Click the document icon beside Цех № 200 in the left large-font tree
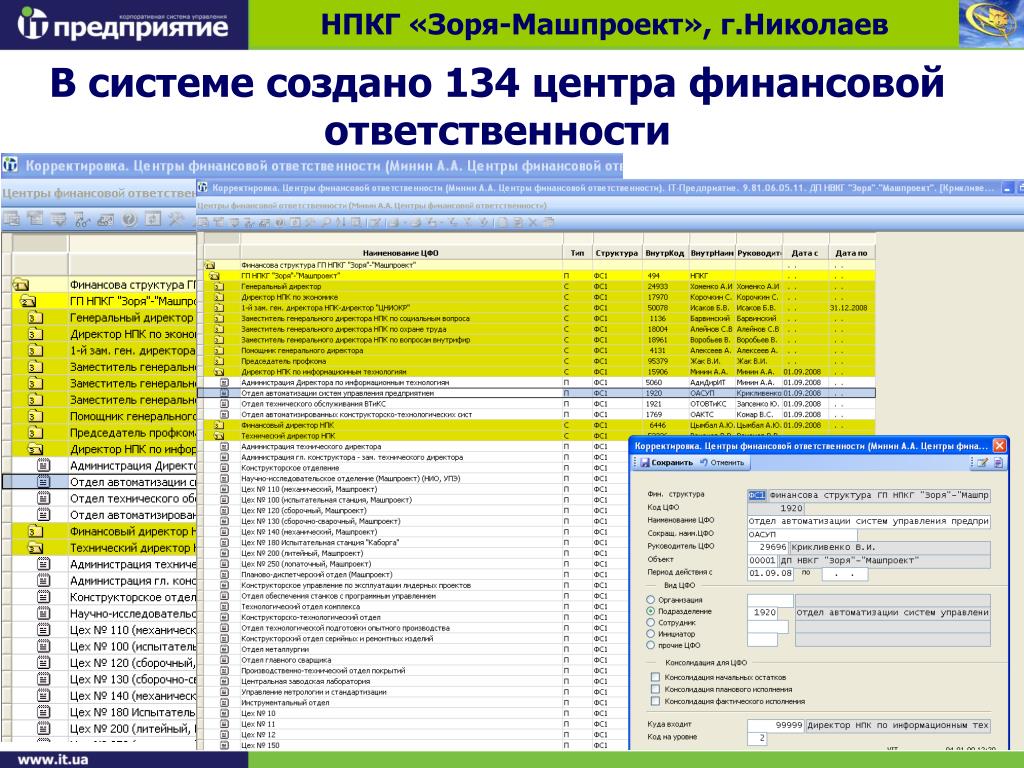Screen dimensions: 1024x768 43,729
